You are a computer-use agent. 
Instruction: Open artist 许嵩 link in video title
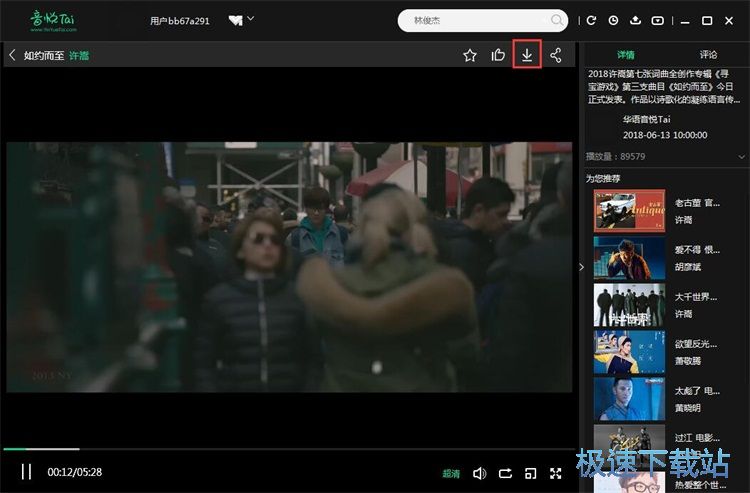coord(79,55)
